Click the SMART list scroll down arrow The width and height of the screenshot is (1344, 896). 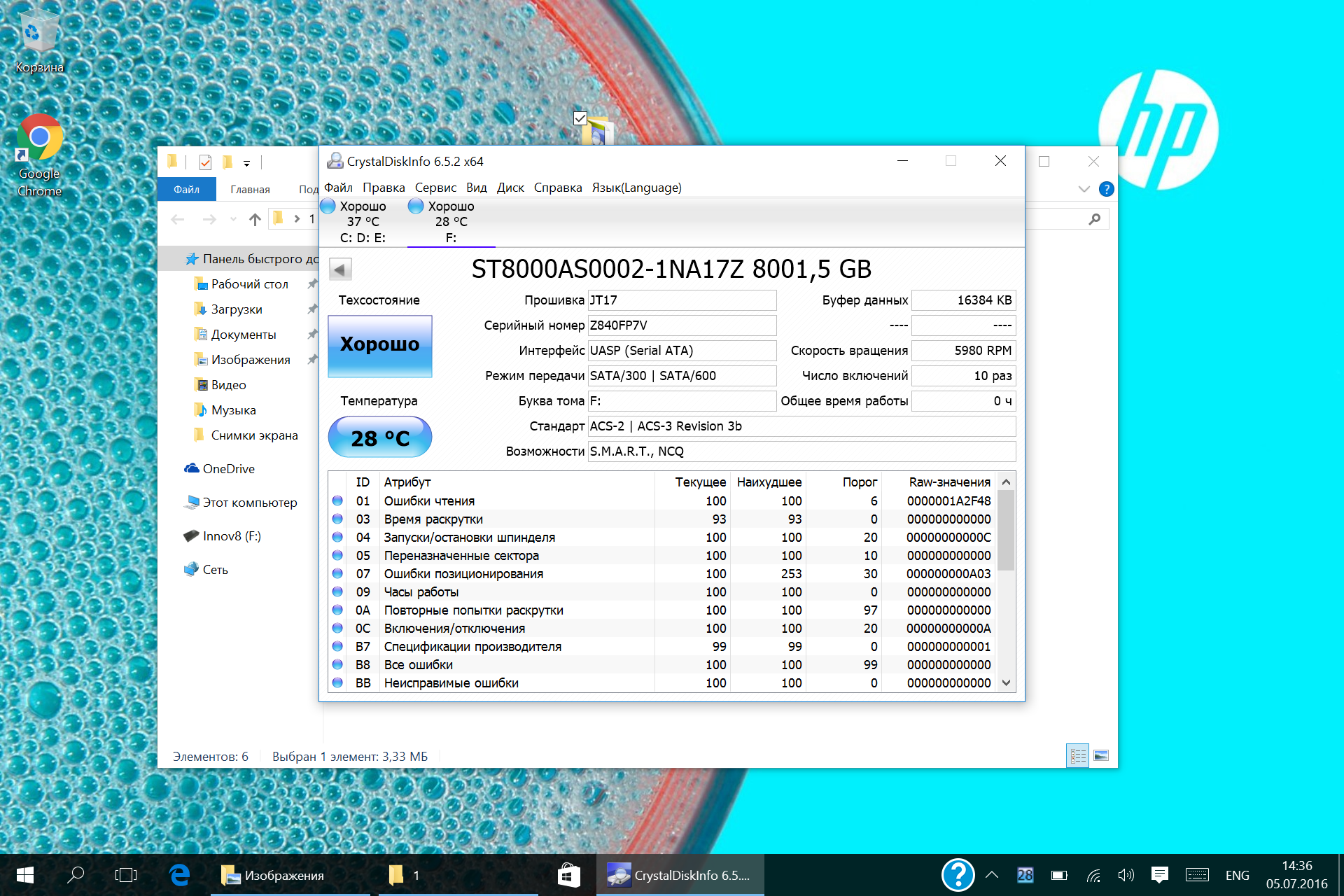[x=1006, y=683]
